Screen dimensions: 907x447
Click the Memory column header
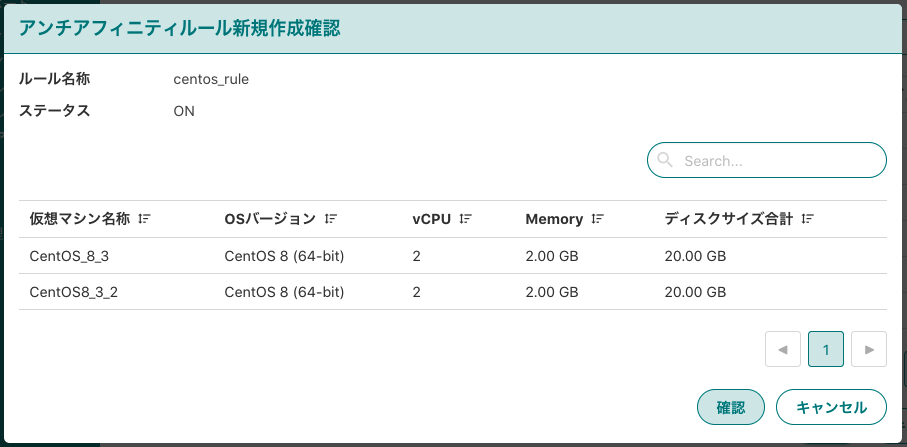[x=554, y=219]
